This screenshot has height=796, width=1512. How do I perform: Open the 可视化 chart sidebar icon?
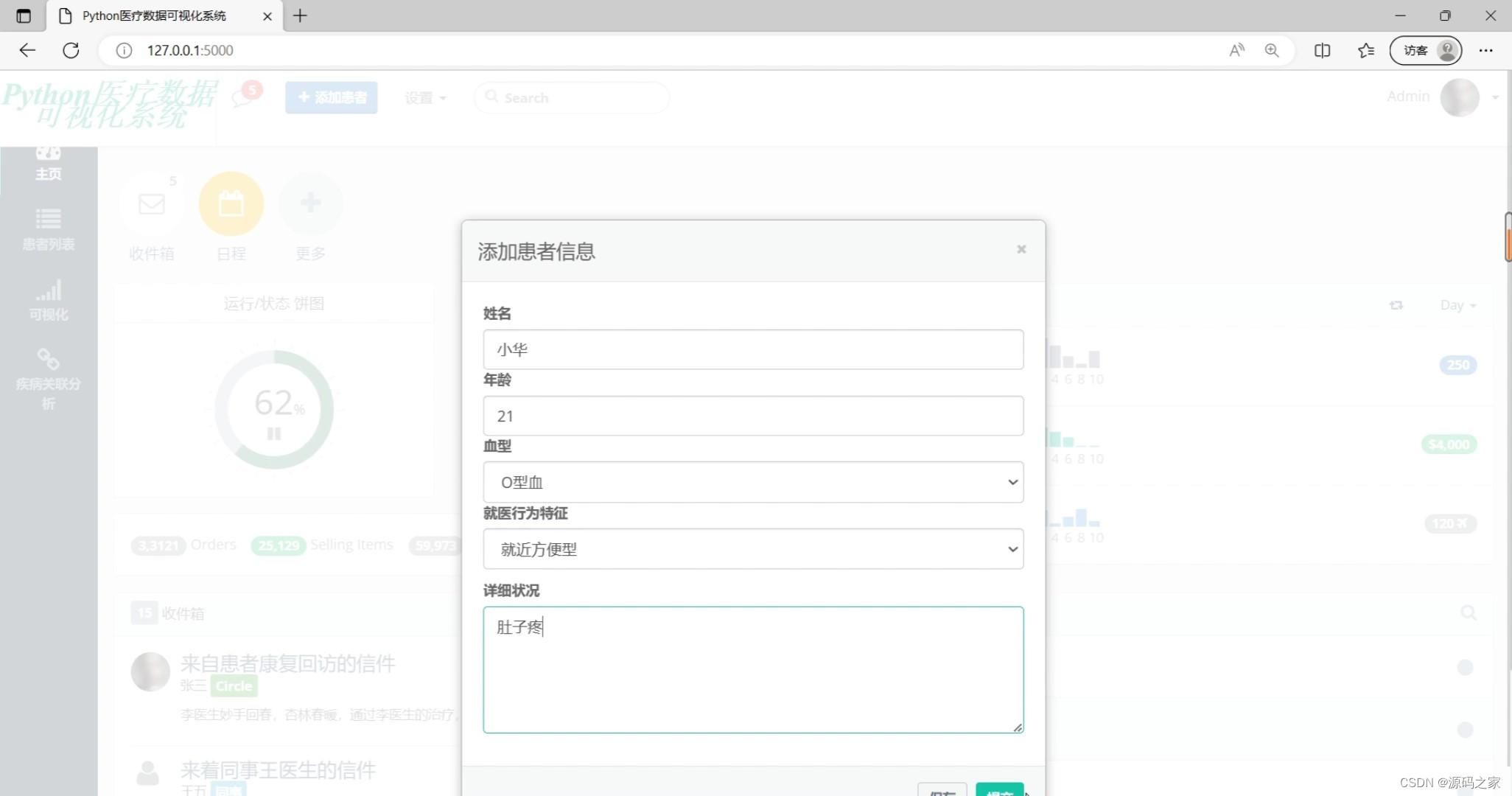click(49, 300)
